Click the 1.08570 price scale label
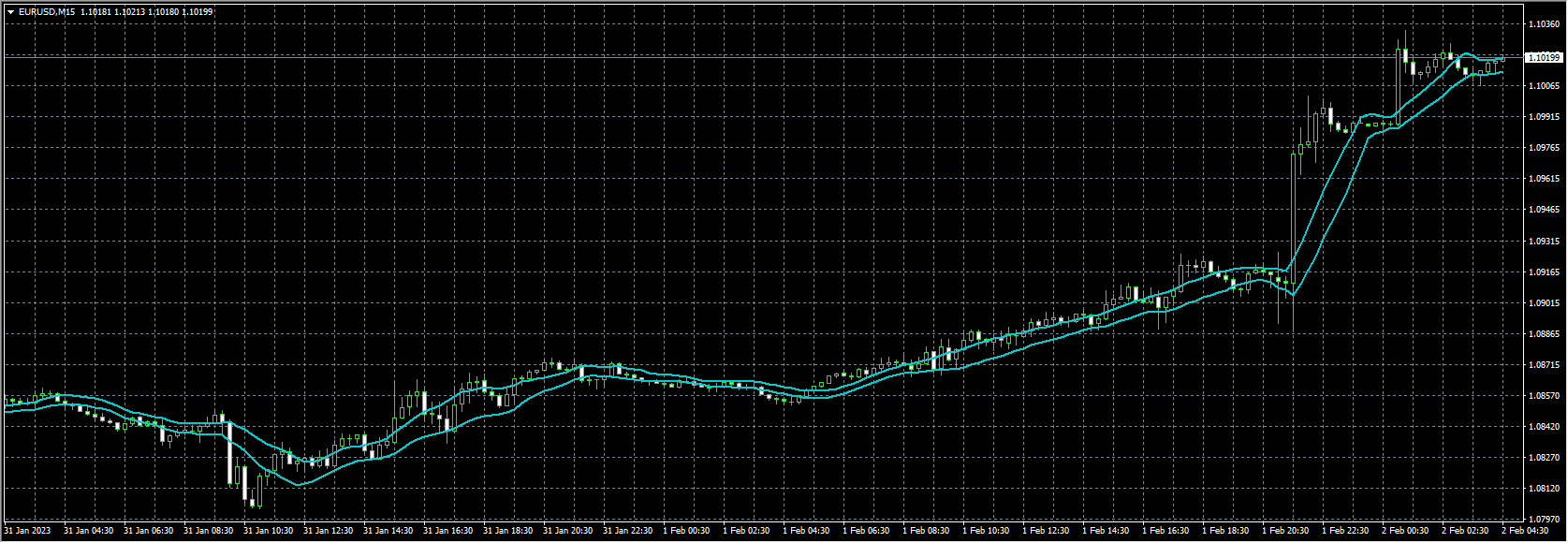Image resolution: width=1568 pixels, height=543 pixels. click(1543, 396)
